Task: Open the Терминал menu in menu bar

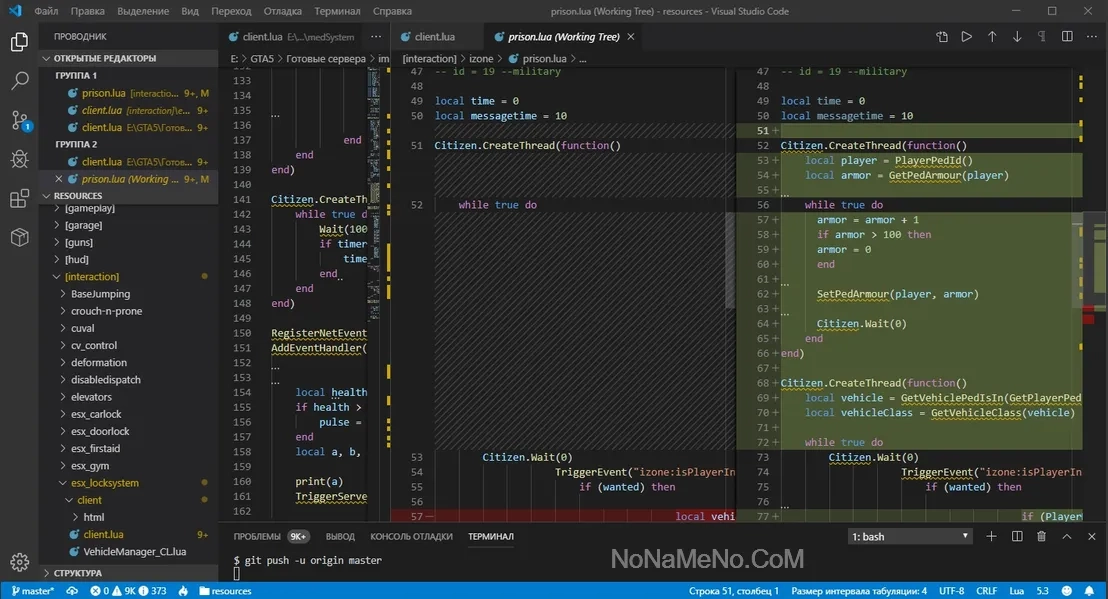Action: pyautogui.click(x=337, y=11)
